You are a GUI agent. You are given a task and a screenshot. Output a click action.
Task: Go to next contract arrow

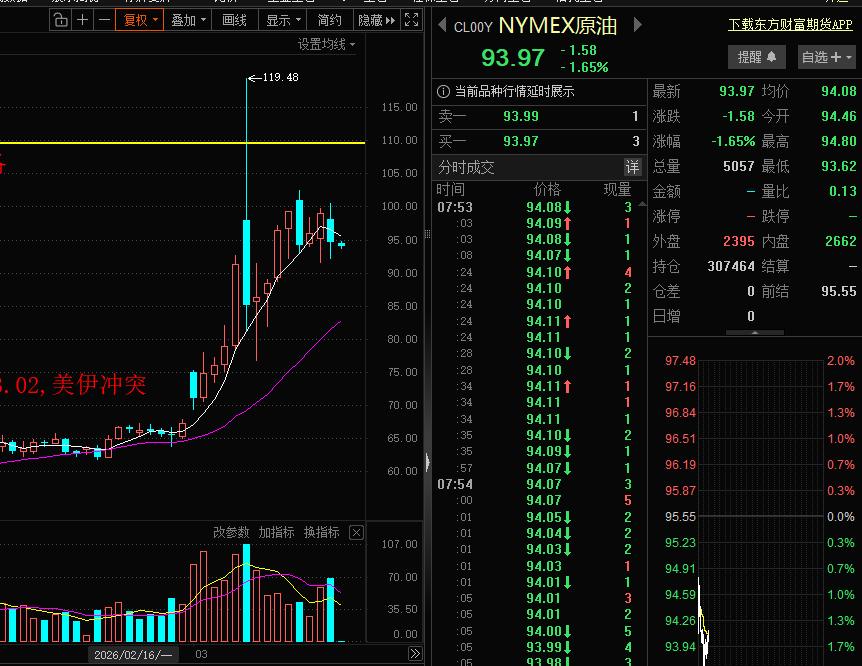click(x=638, y=25)
